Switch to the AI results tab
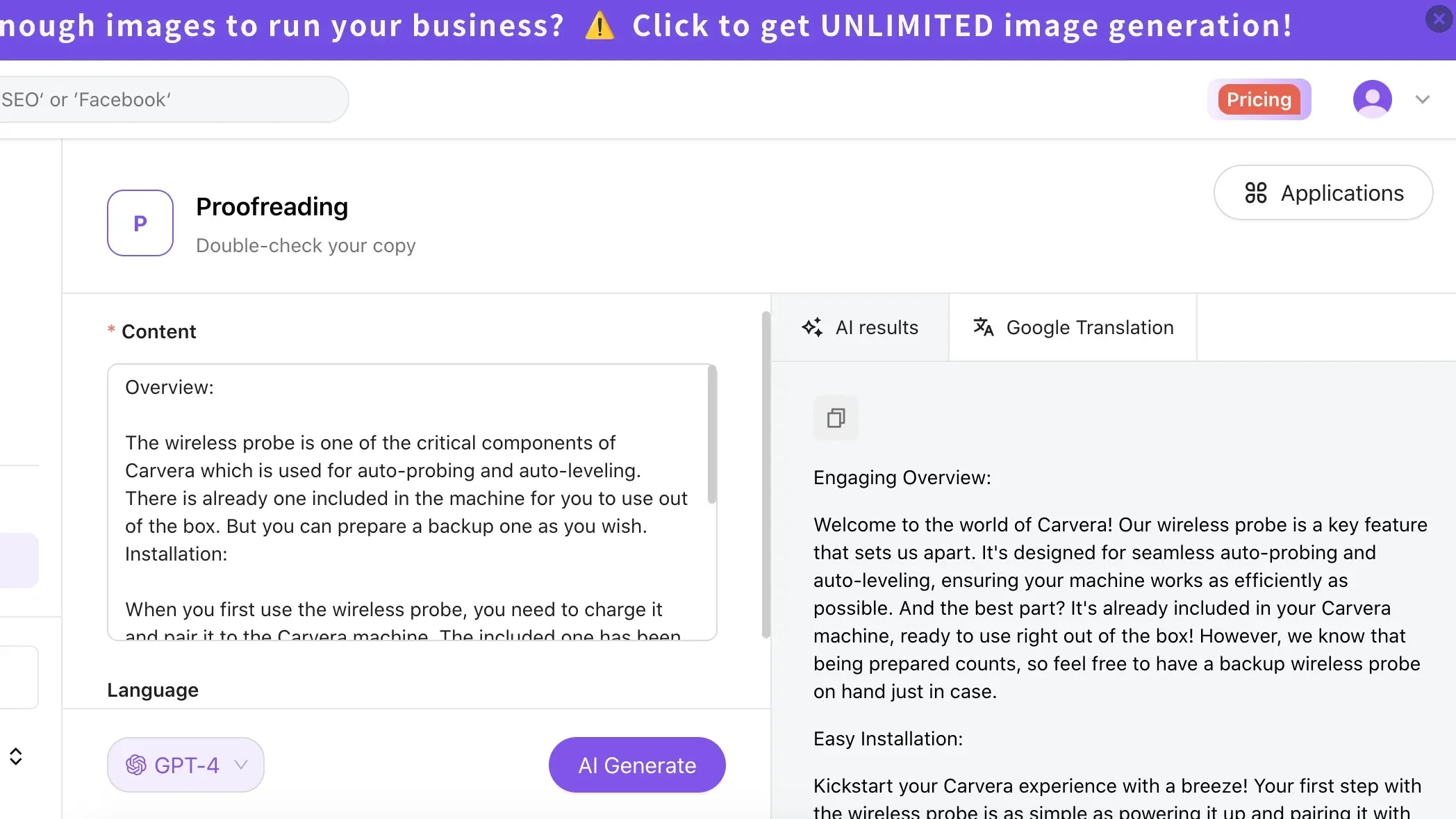1456x819 pixels. point(860,327)
